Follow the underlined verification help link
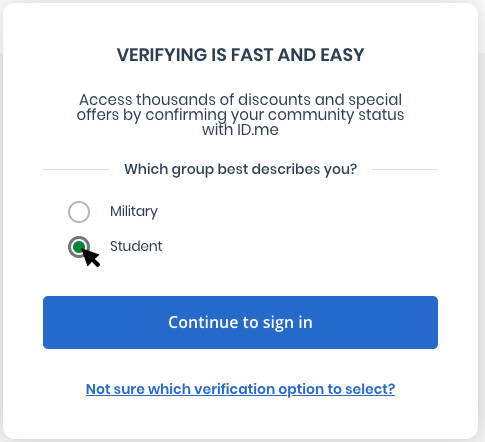 [240, 389]
